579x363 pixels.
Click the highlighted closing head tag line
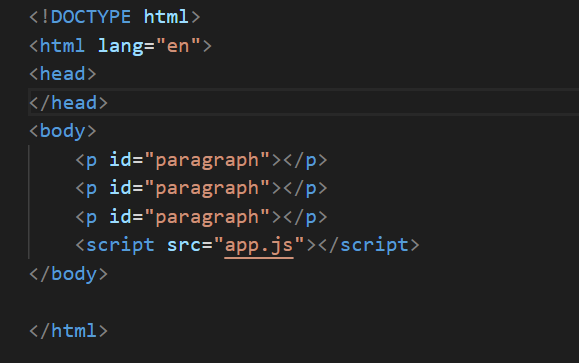coord(304,102)
